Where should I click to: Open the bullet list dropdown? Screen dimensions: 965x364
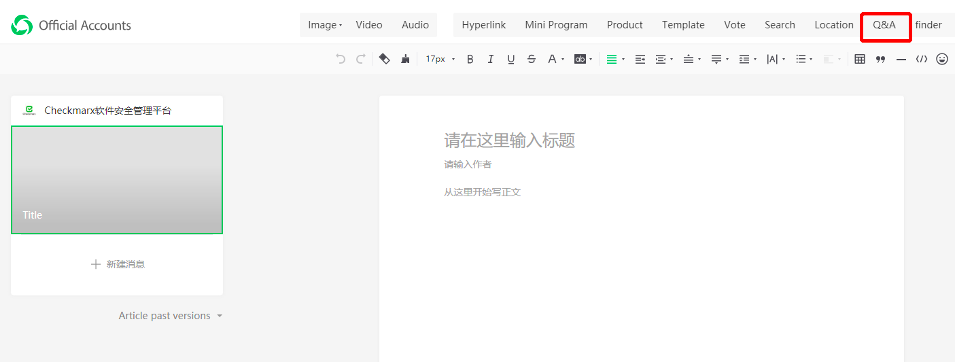click(804, 59)
